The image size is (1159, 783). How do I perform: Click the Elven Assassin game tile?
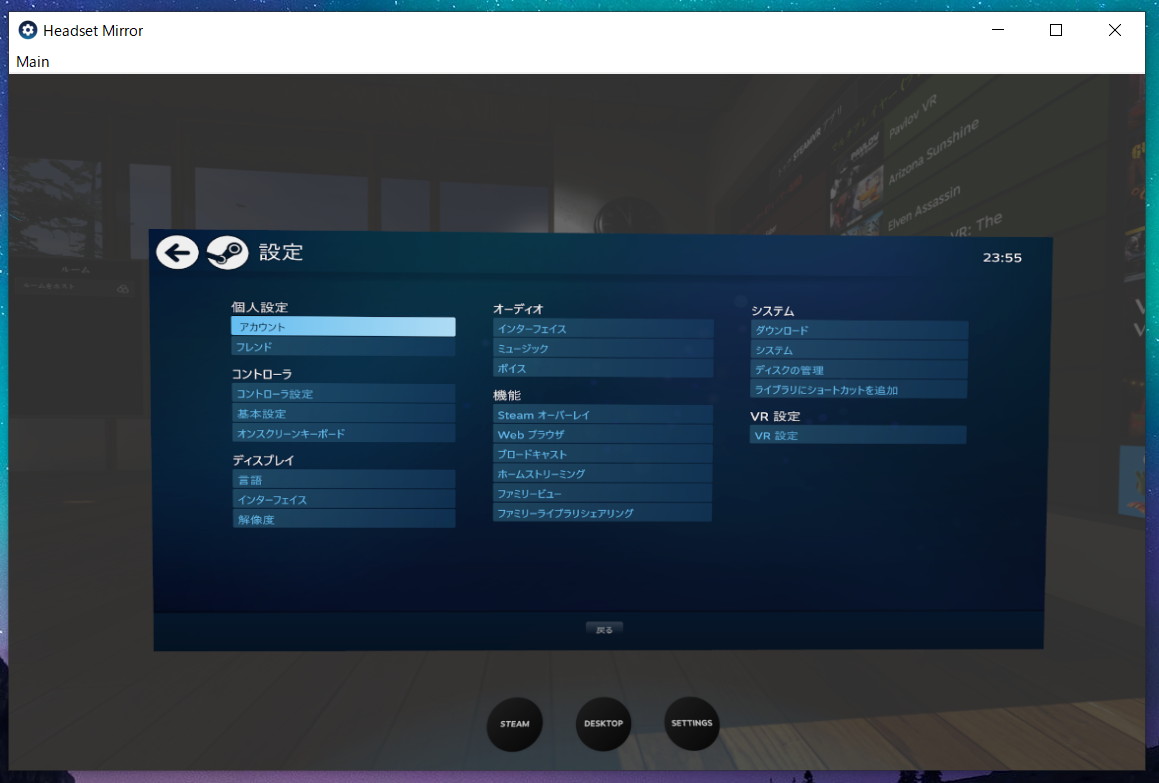[x=923, y=208]
